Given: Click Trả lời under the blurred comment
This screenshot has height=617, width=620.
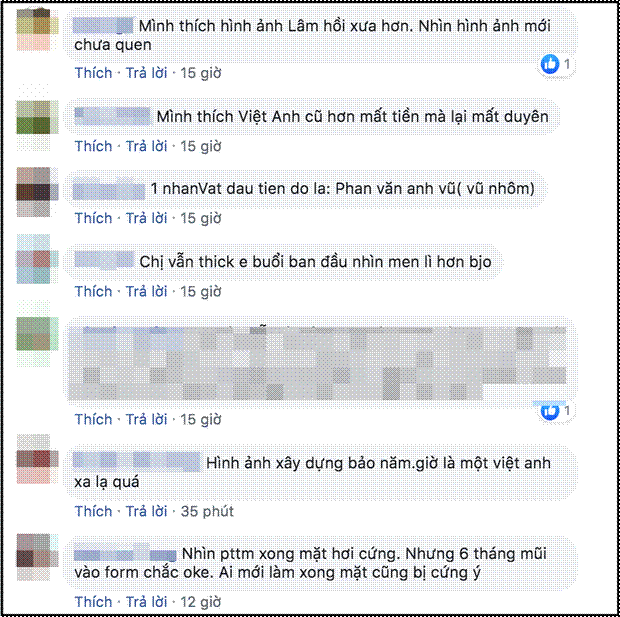Looking at the screenshot, I should pyautogui.click(x=146, y=419).
